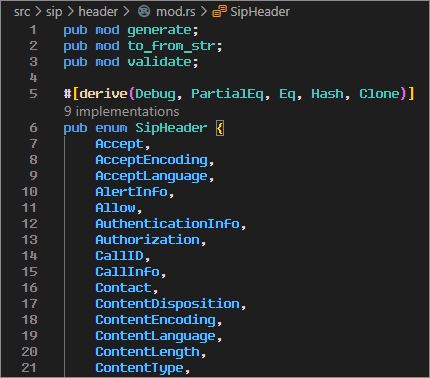
Task: Click the 'CallID' variant
Action: click(x=119, y=256)
